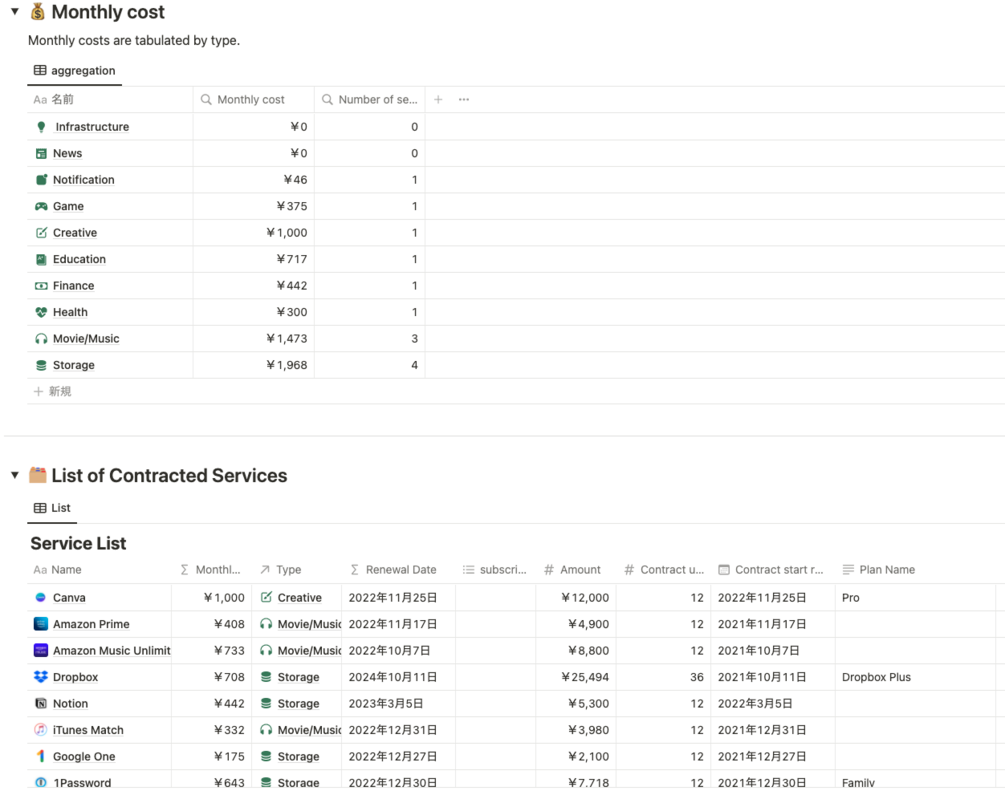
Task: Click the Game controller icon
Action: (41, 206)
